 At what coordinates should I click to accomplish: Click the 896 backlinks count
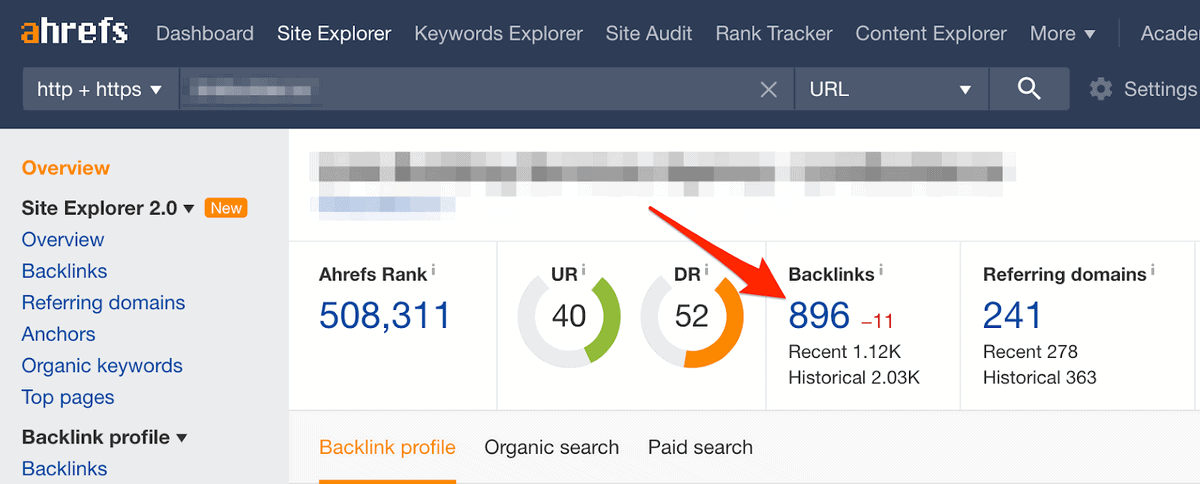[x=819, y=315]
